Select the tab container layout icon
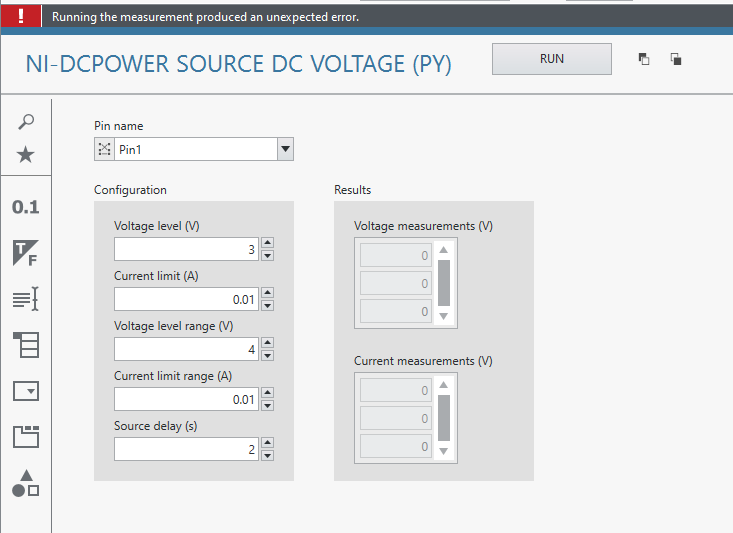Viewport: 733px width, 533px height. 26,437
